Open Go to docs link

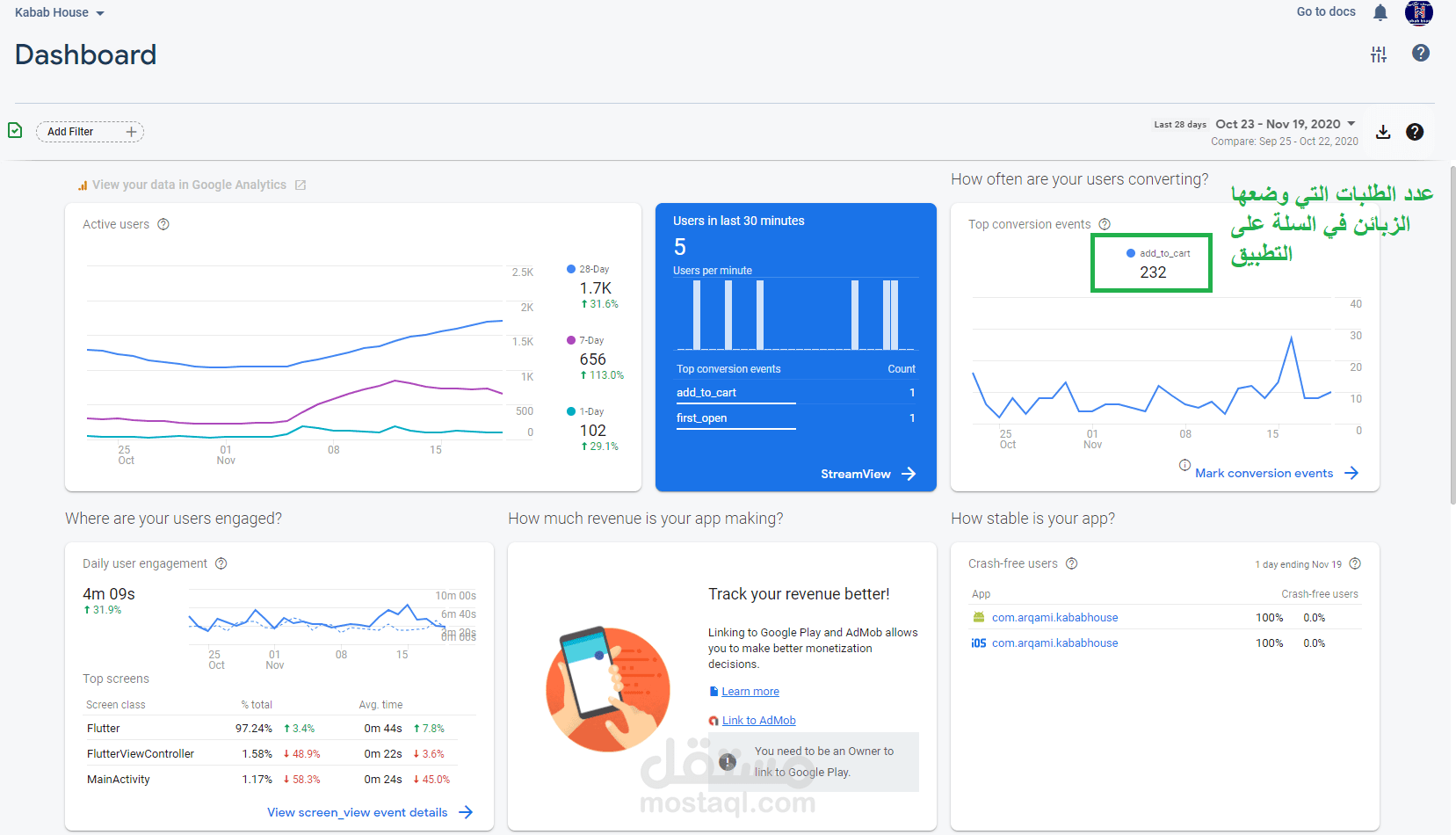pyautogui.click(x=1326, y=11)
